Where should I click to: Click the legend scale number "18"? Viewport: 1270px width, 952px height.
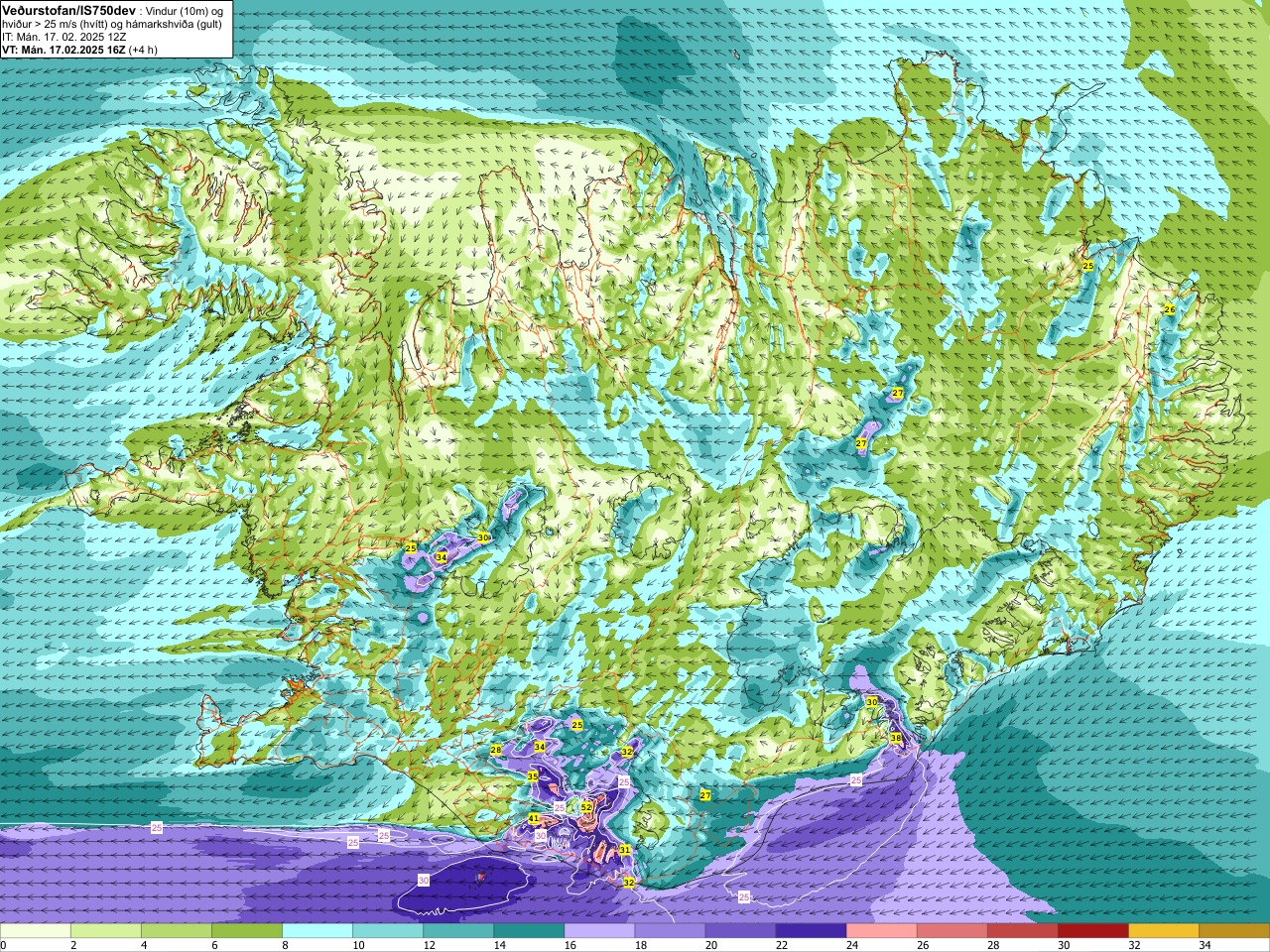click(x=640, y=945)
